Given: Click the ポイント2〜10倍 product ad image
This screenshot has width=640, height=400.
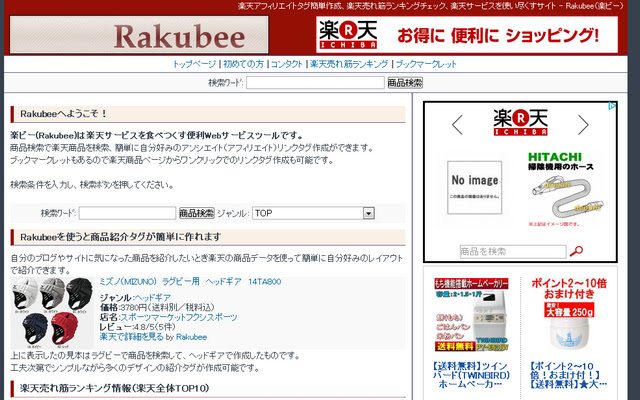Looking at the screenshot, I should coord(569,314).
